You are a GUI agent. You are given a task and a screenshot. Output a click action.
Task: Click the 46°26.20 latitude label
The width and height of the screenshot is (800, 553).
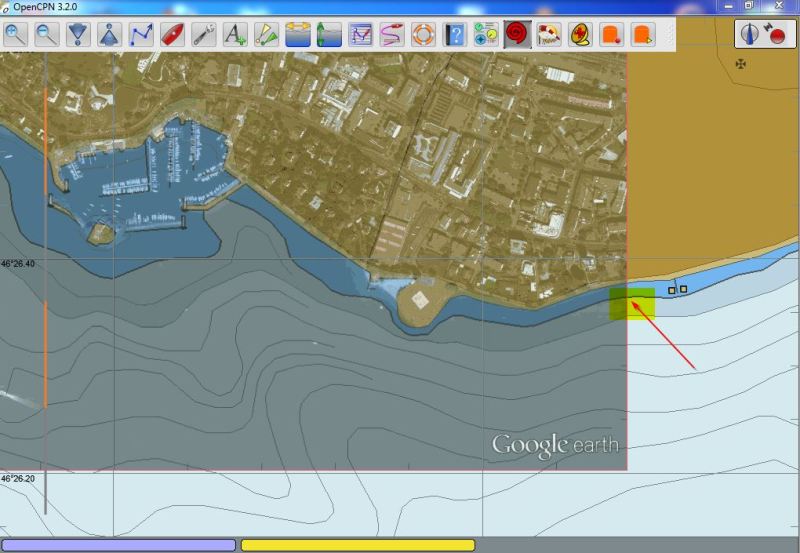(x=18, y=479)
